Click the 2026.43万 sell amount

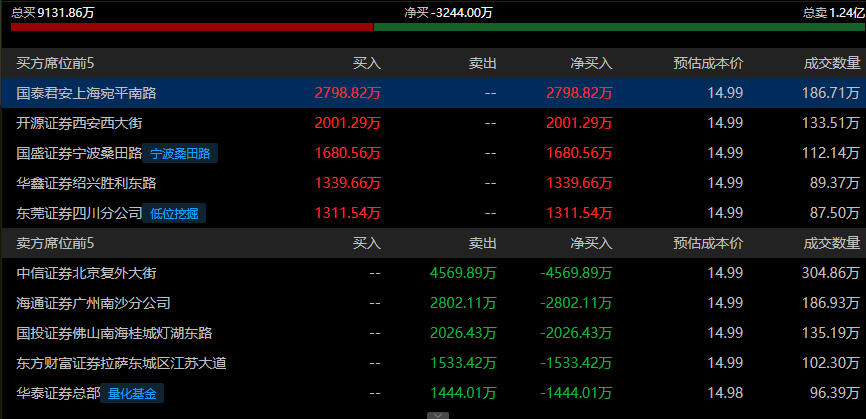click(x=463, y=333)
